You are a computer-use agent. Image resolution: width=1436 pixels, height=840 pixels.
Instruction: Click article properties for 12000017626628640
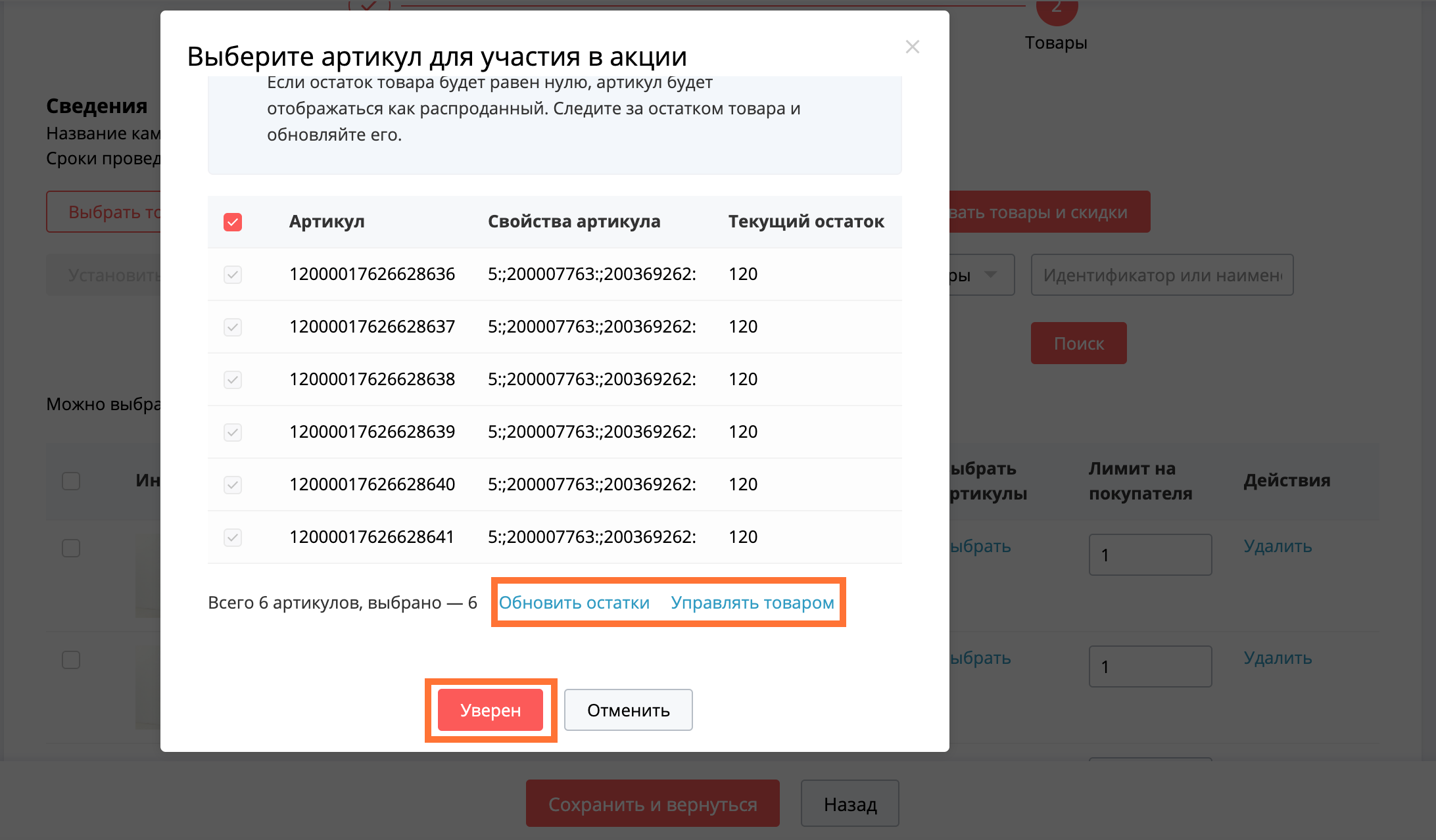click(592, 484)
